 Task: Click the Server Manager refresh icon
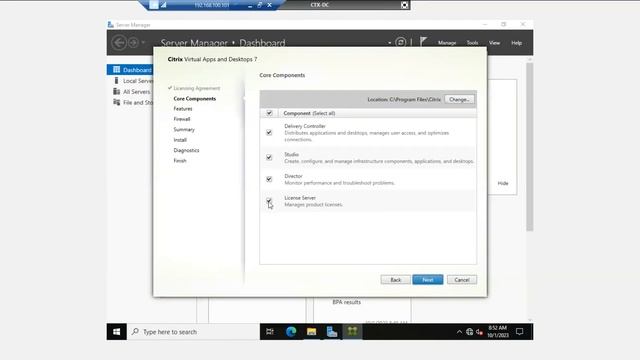[401, 42]
